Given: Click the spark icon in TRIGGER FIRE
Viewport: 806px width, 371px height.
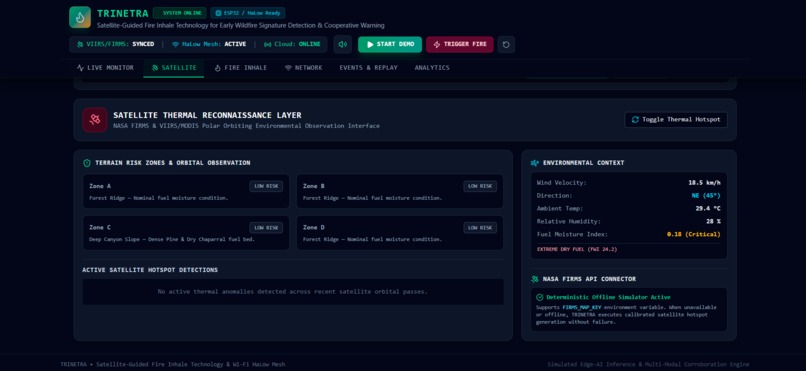Looking at the screenshot, I should coord(437,44).
